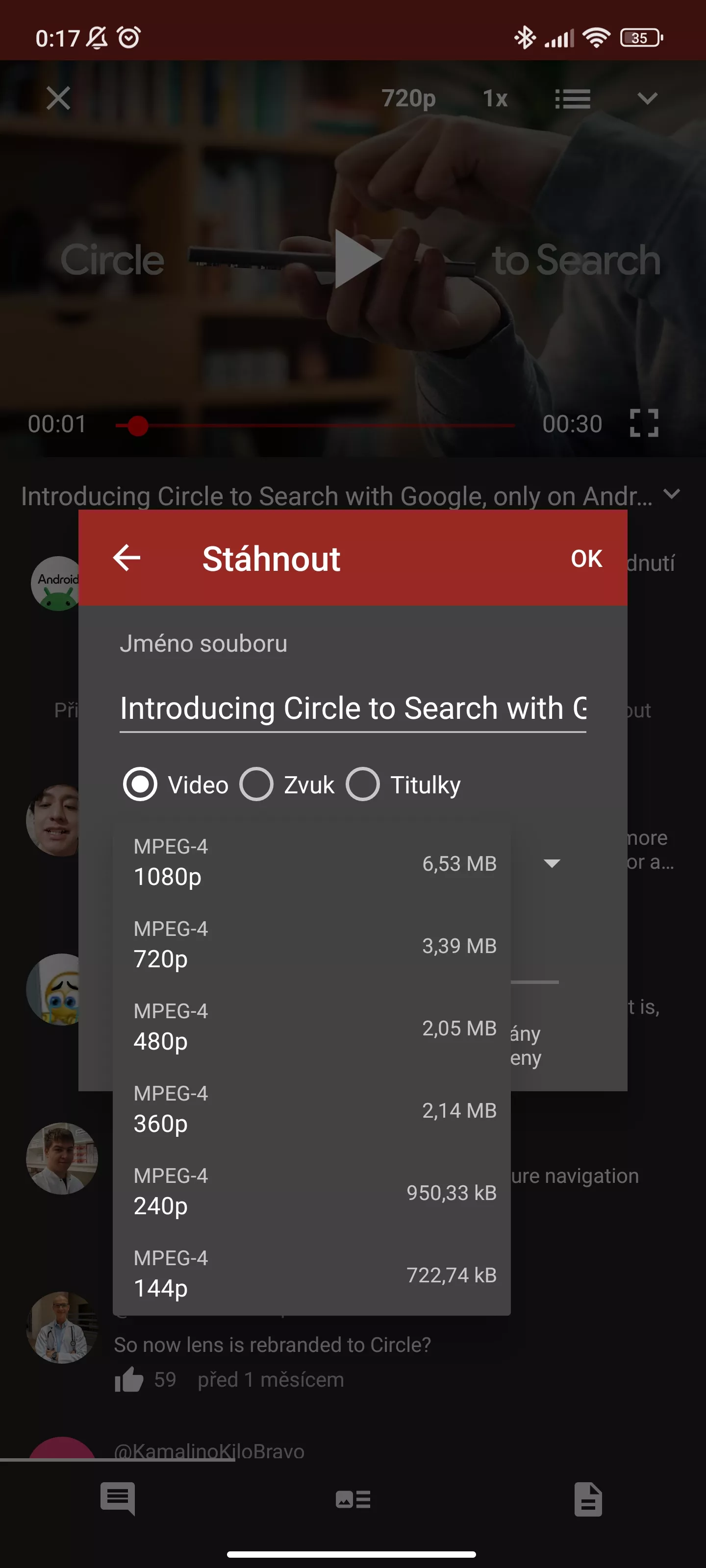The image size is (706, 1568).
Task: Open the related videos tab icon
Action: pos(353,1498)
